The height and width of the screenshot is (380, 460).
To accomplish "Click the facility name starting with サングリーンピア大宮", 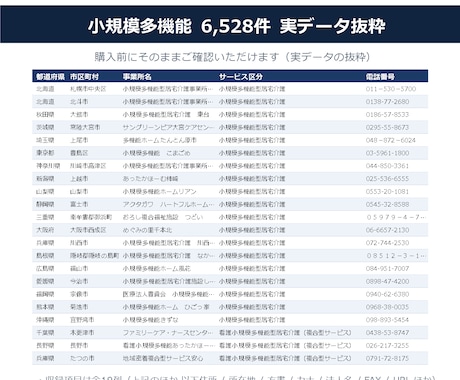I will [x=168, y=127].
